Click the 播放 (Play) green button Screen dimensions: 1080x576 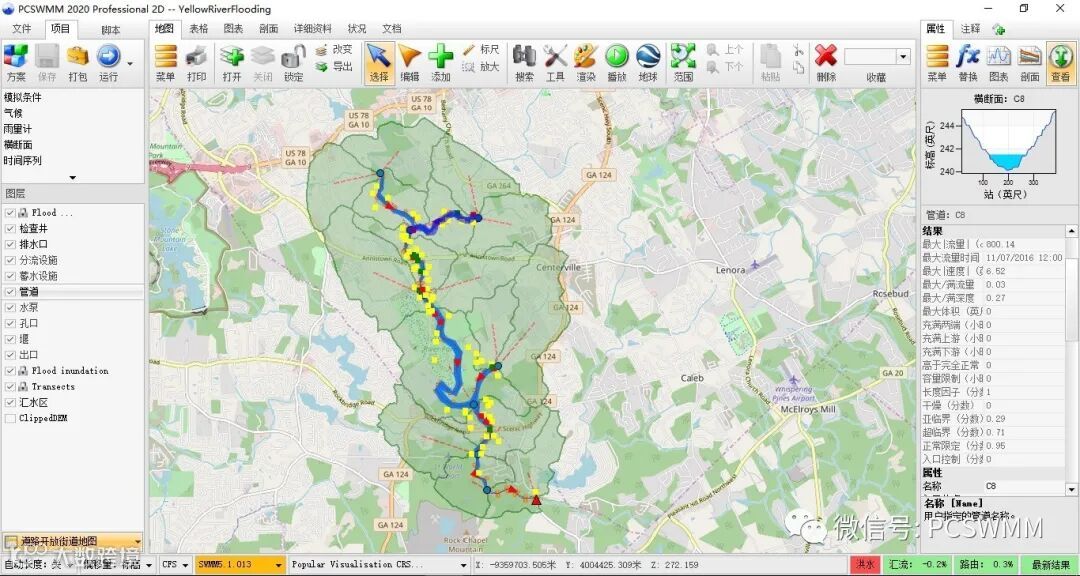[616, 63]
